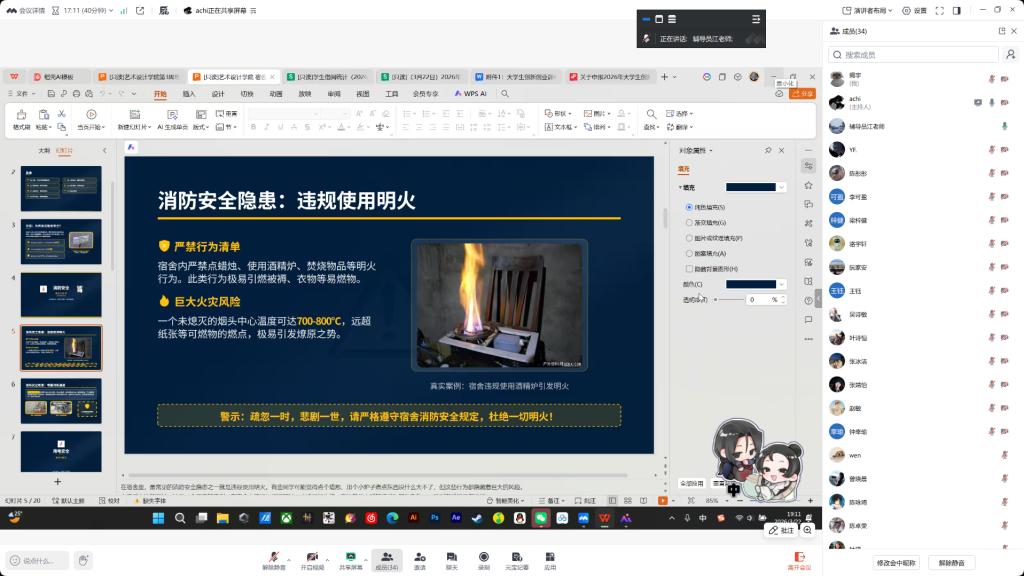Collapse the 填充 section triangle
The width and height of the screenshot is (1024, 576).
[681, 187]
